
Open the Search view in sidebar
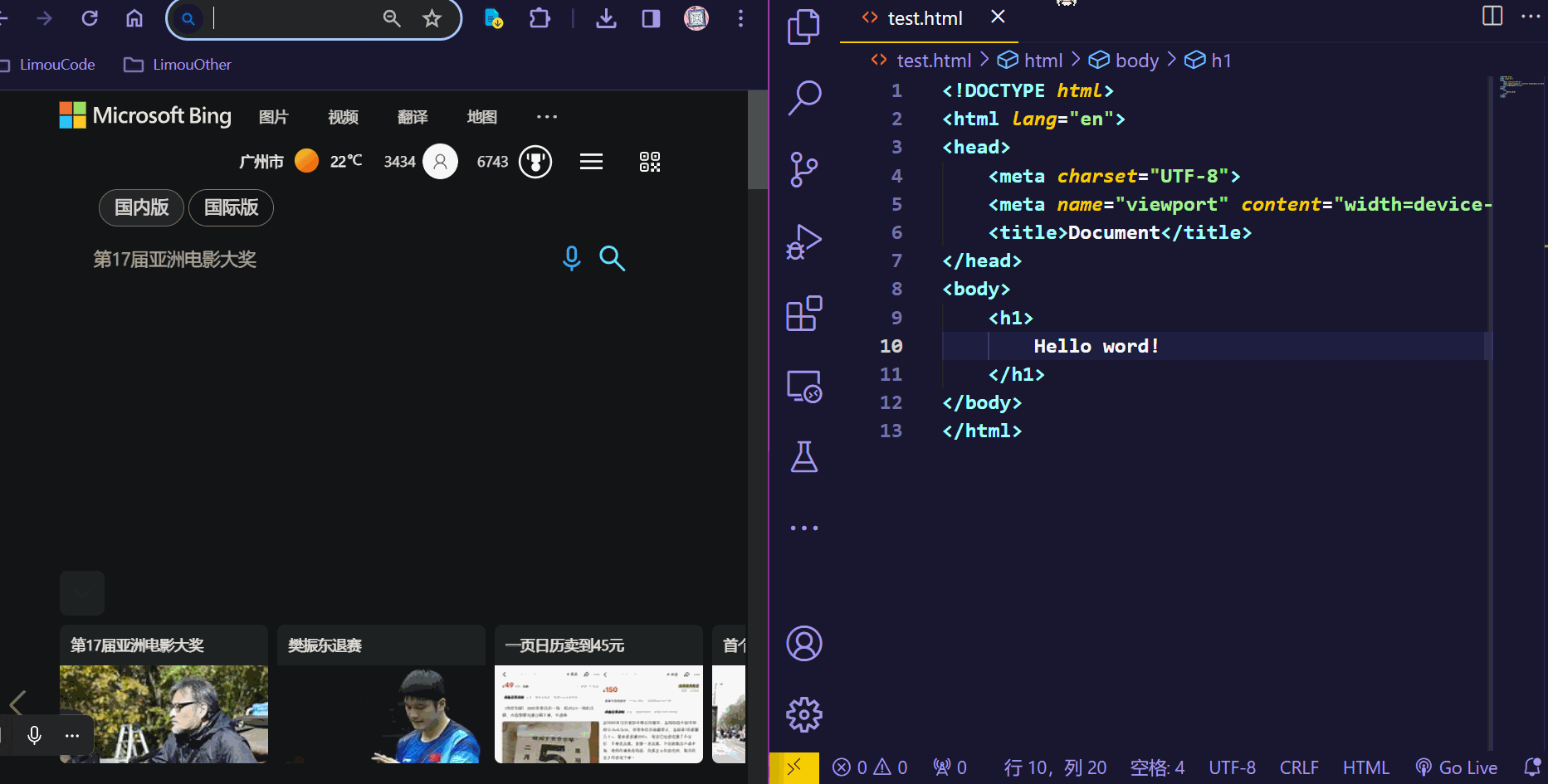coord(803,98)
